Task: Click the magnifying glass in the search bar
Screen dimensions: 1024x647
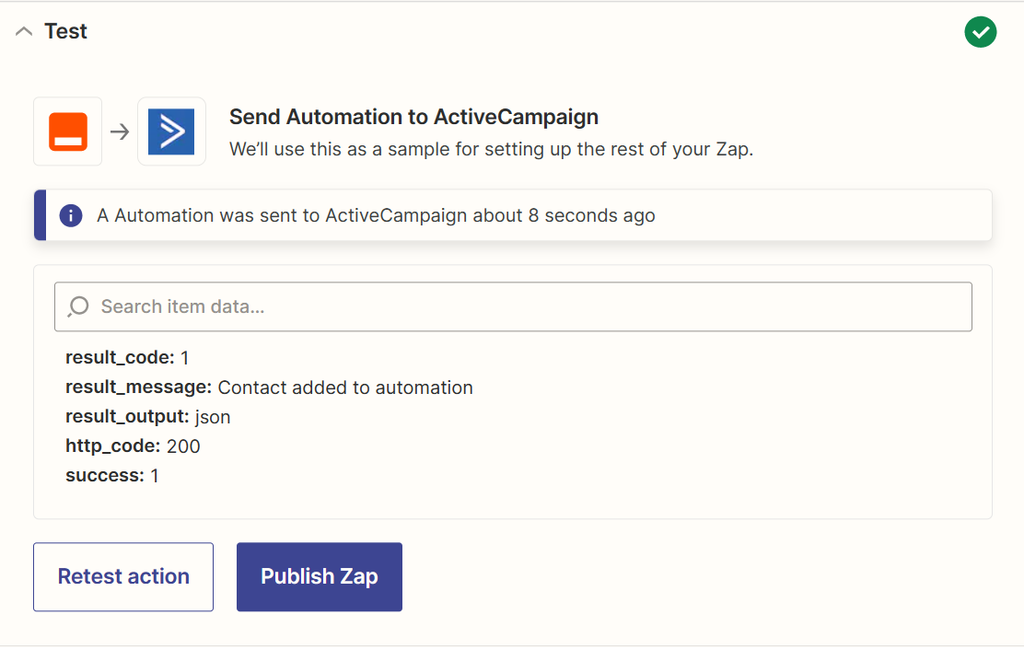Action: tap(78, 306)
